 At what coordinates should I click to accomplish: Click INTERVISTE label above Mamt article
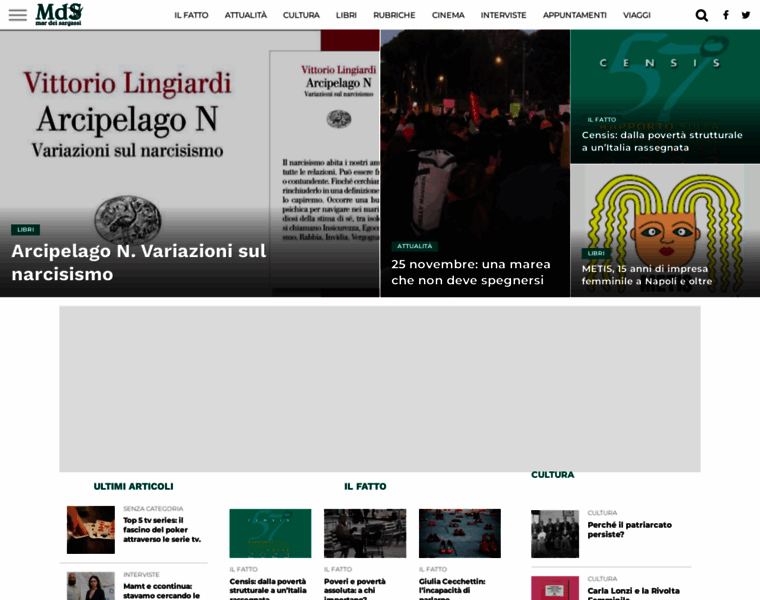pyautogui.click(x=141, y=574)
